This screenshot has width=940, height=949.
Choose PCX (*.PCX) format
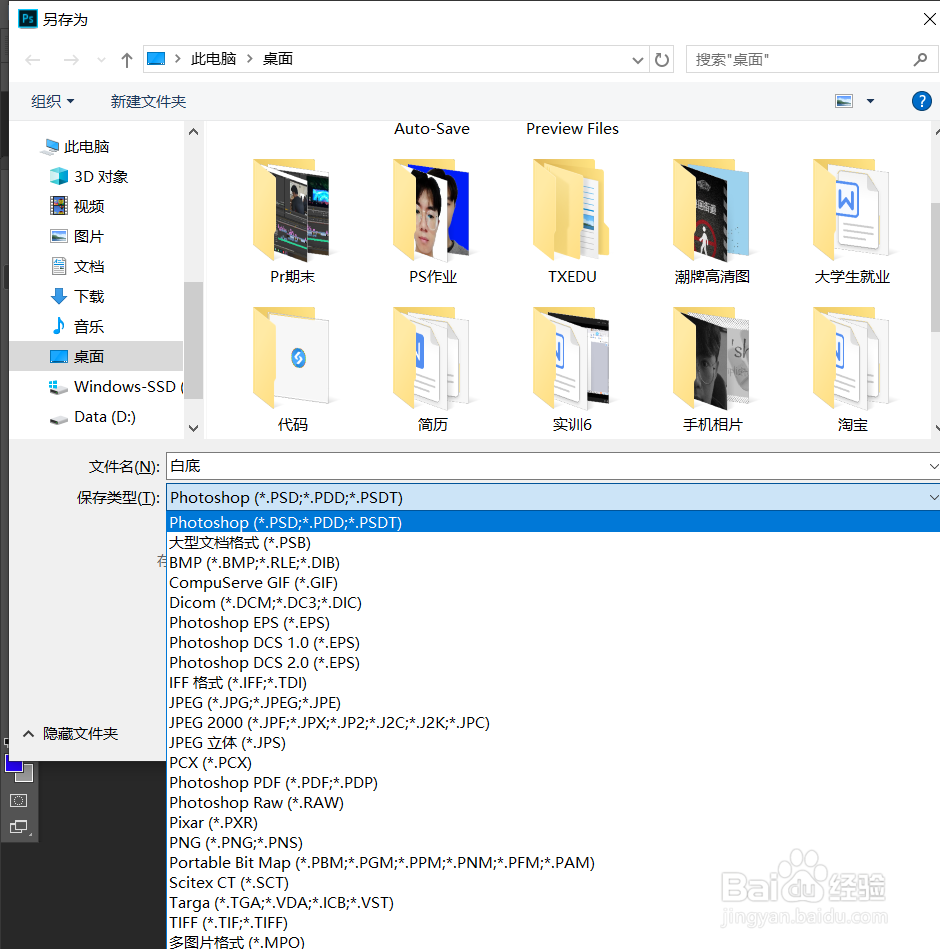click(x=553, y=763)
